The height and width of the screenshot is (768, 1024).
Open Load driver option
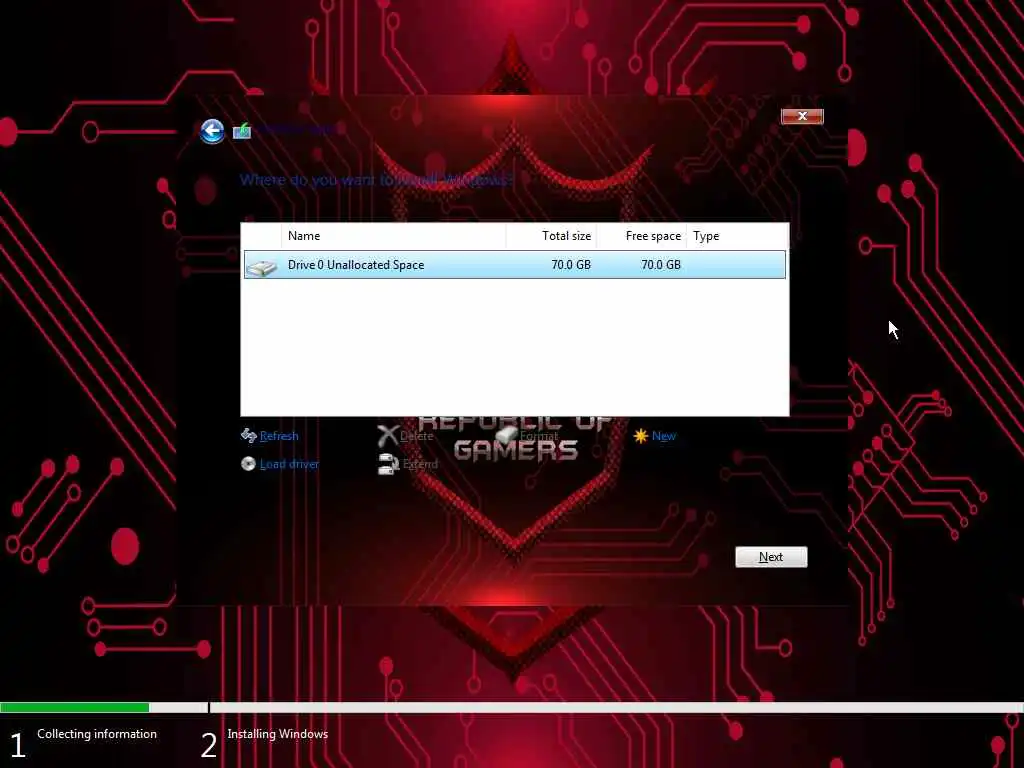pos(289,464)
